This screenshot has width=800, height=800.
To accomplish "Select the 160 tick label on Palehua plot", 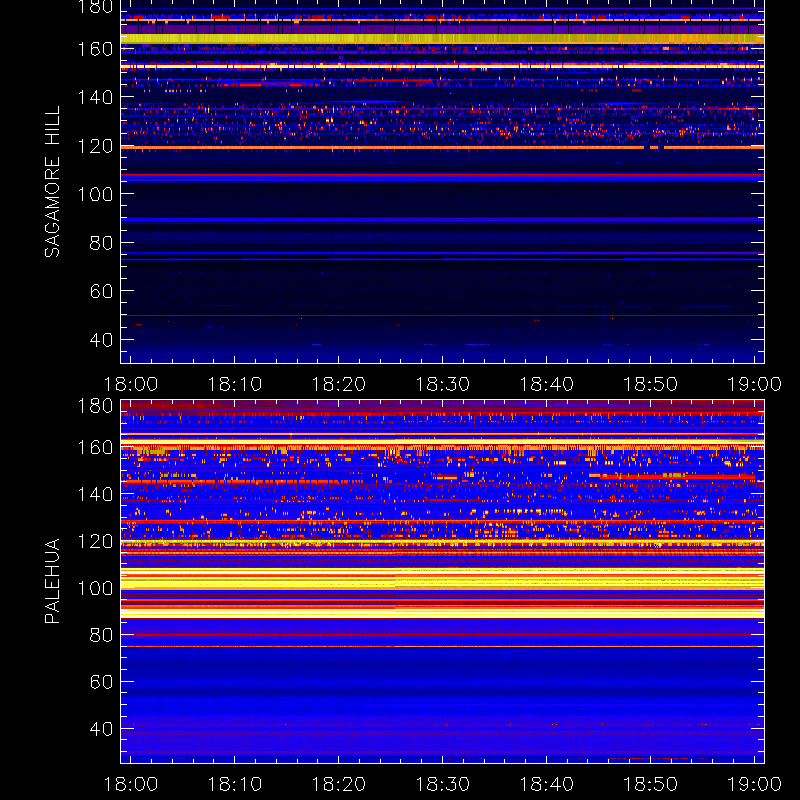I will point(95,448).
